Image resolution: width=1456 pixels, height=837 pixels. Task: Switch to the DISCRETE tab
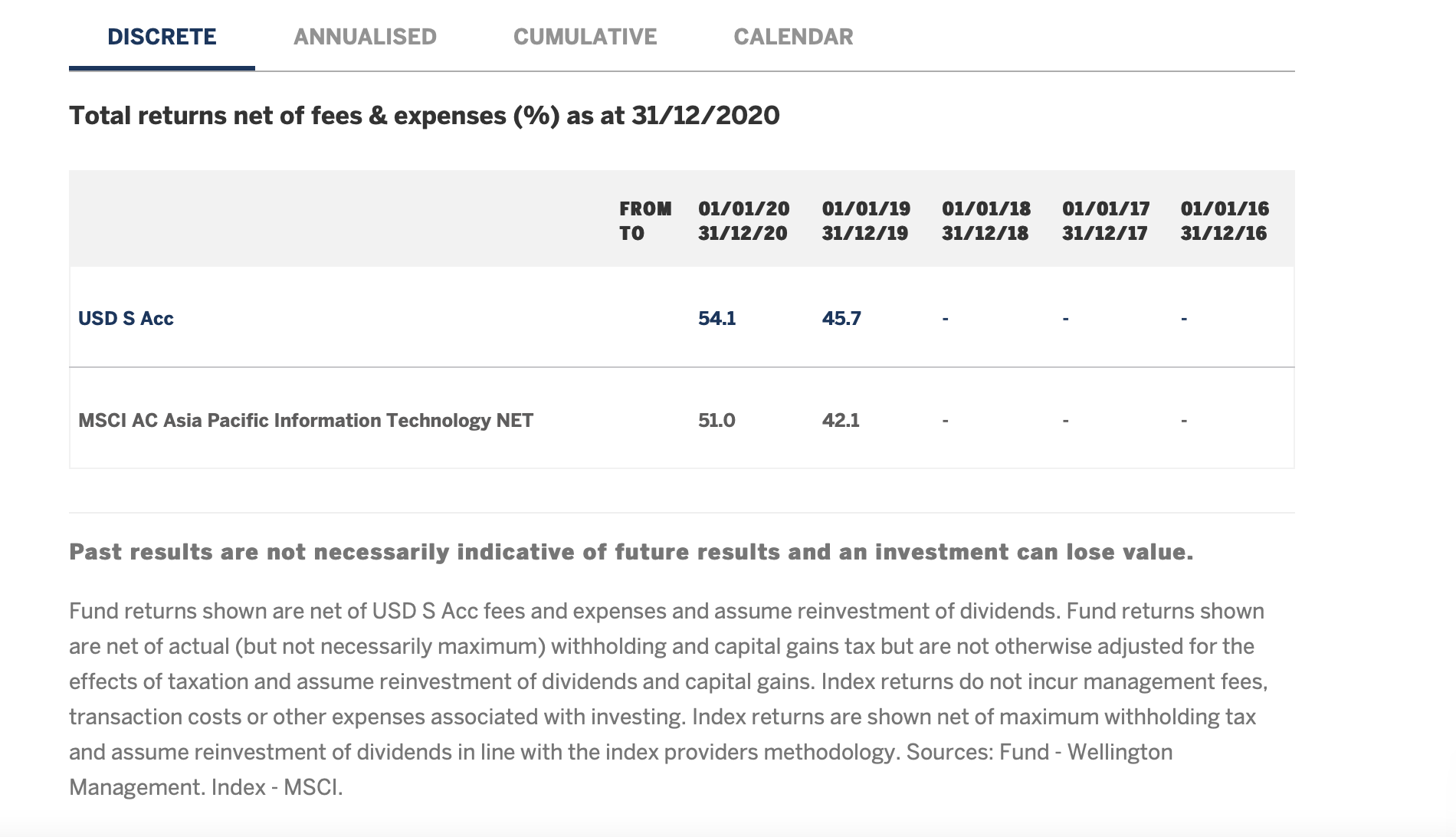click(162, 37)
